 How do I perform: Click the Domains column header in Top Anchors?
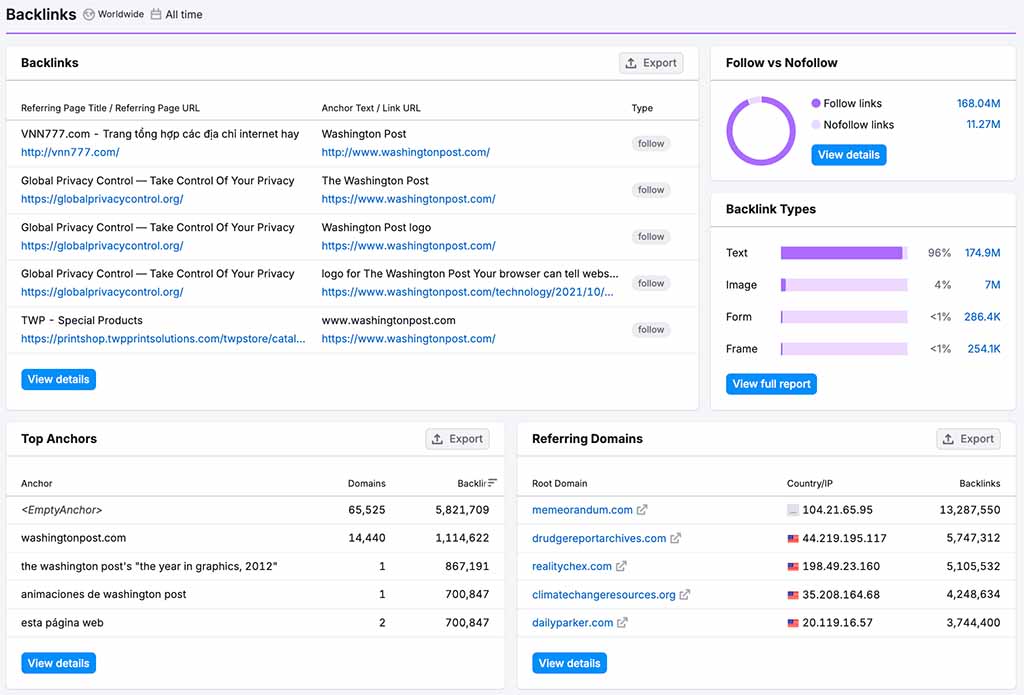click(366, 483)
